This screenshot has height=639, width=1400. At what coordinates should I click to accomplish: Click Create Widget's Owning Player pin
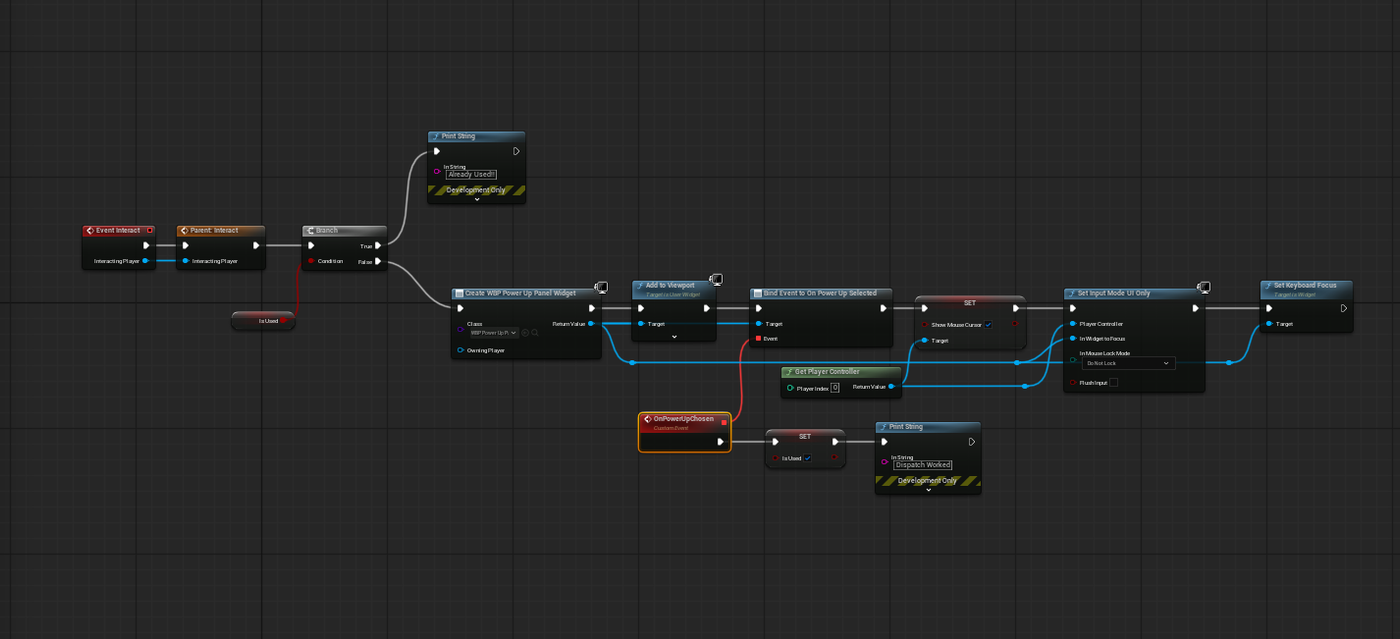point(460,350)
